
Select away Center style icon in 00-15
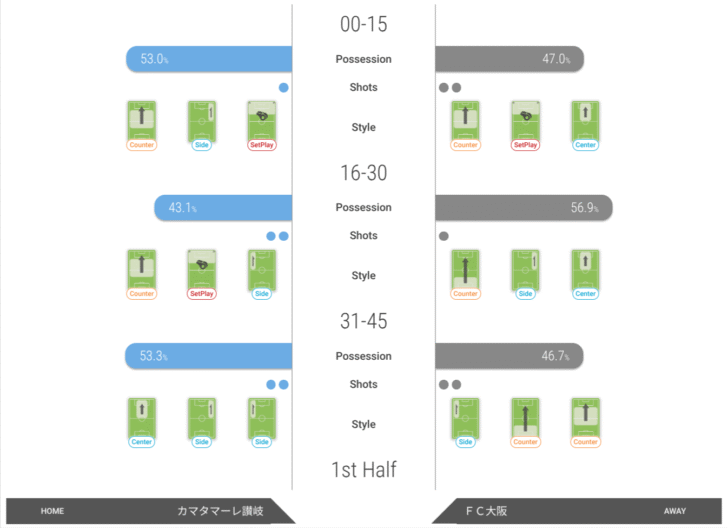point(585,125)
